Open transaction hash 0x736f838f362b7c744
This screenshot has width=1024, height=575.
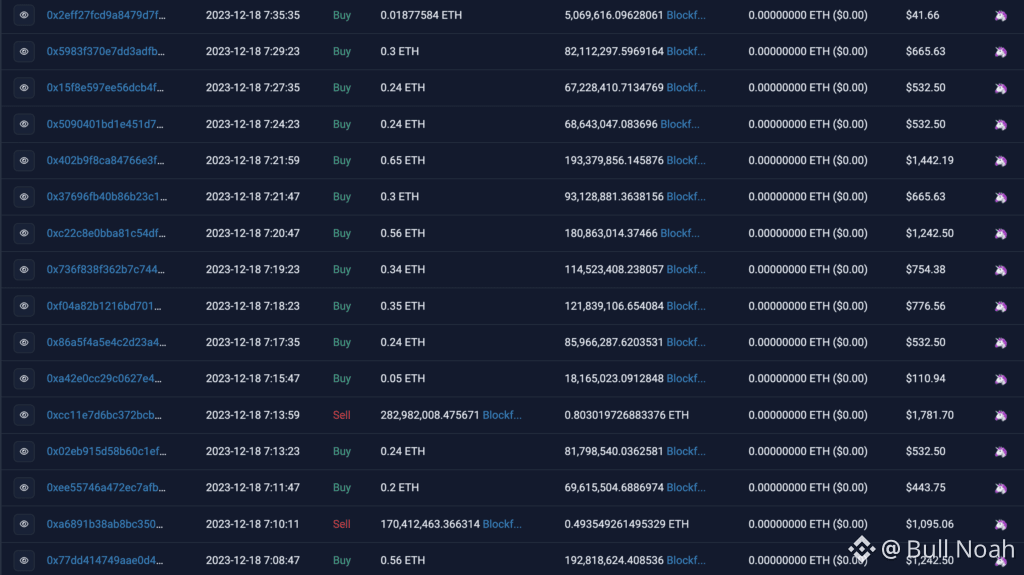(x=105, y=269)
